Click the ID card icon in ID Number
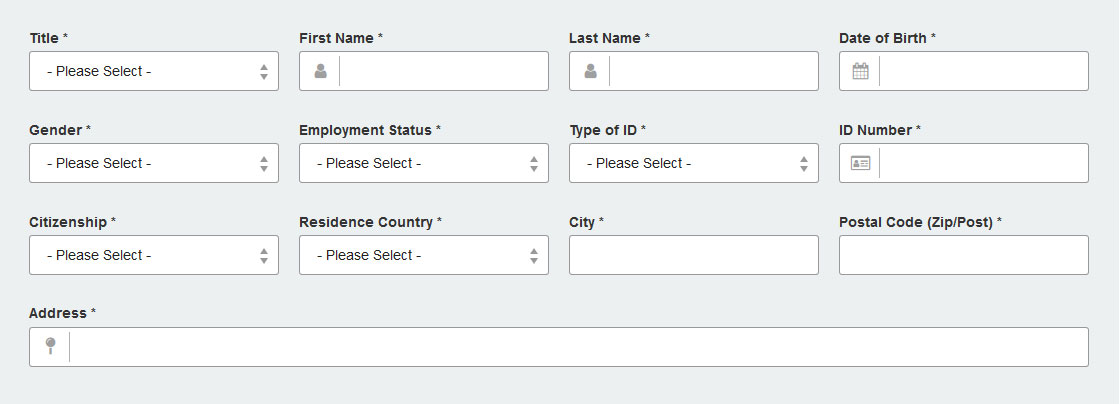This screenshot has width=1120, height=404. (861, 163)
